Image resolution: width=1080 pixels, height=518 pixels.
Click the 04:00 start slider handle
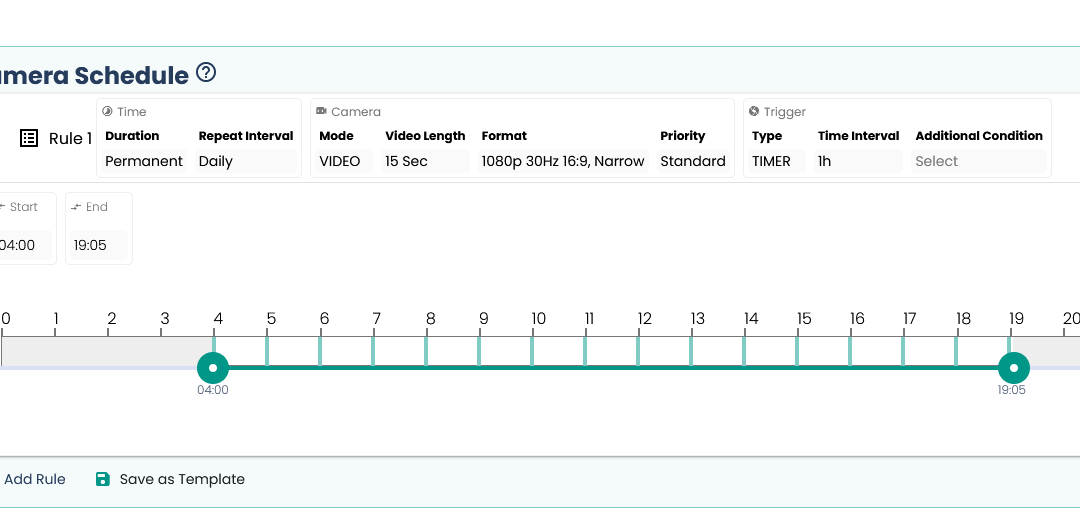tap(213, 367)
